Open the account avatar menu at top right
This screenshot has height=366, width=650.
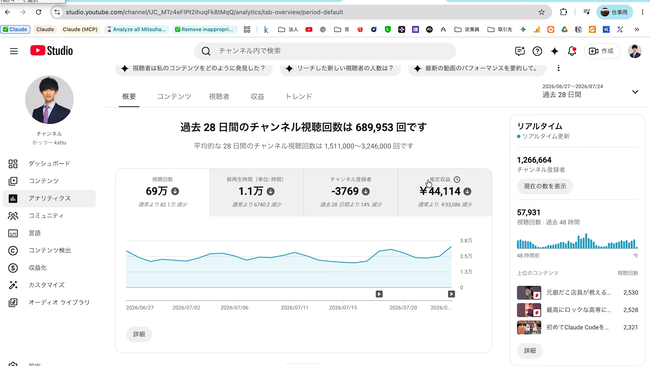pyautogui.click(x=635, y=51)
